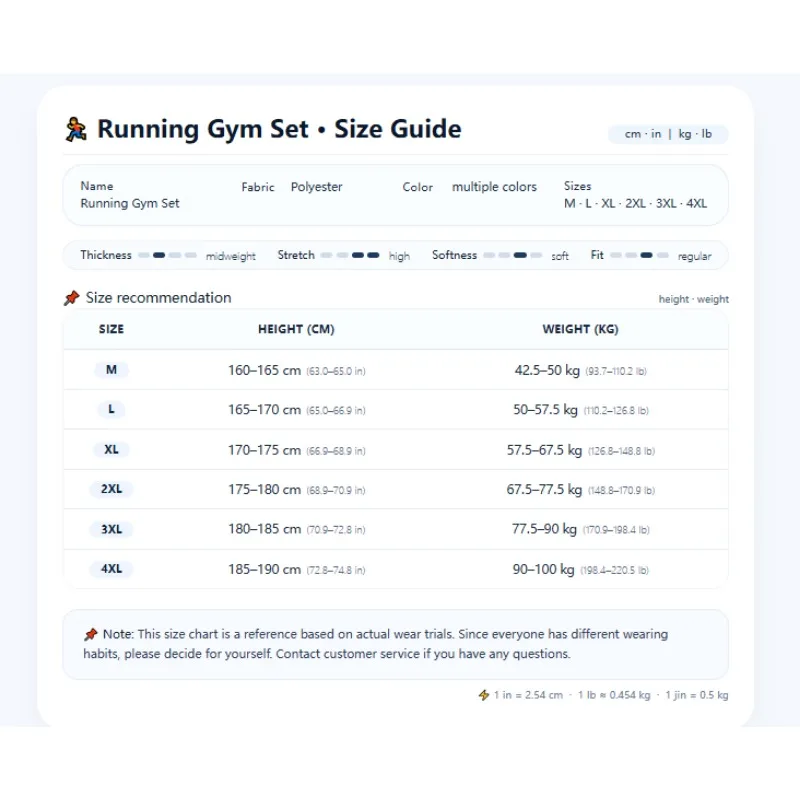Click the 185–190 cm height cell

(296, 569)
